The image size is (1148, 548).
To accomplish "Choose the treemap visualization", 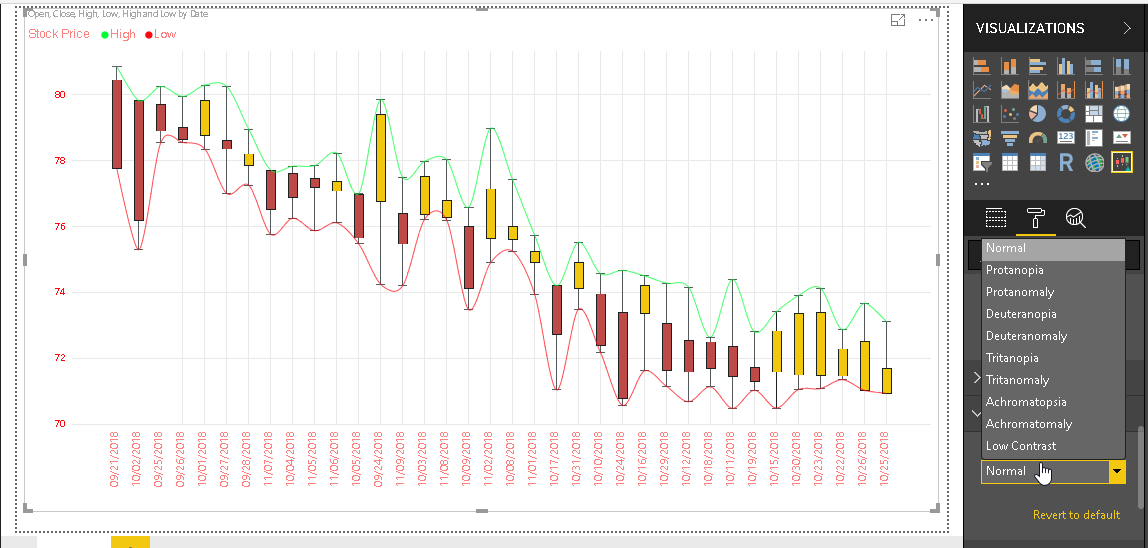I will (1094, 114).
